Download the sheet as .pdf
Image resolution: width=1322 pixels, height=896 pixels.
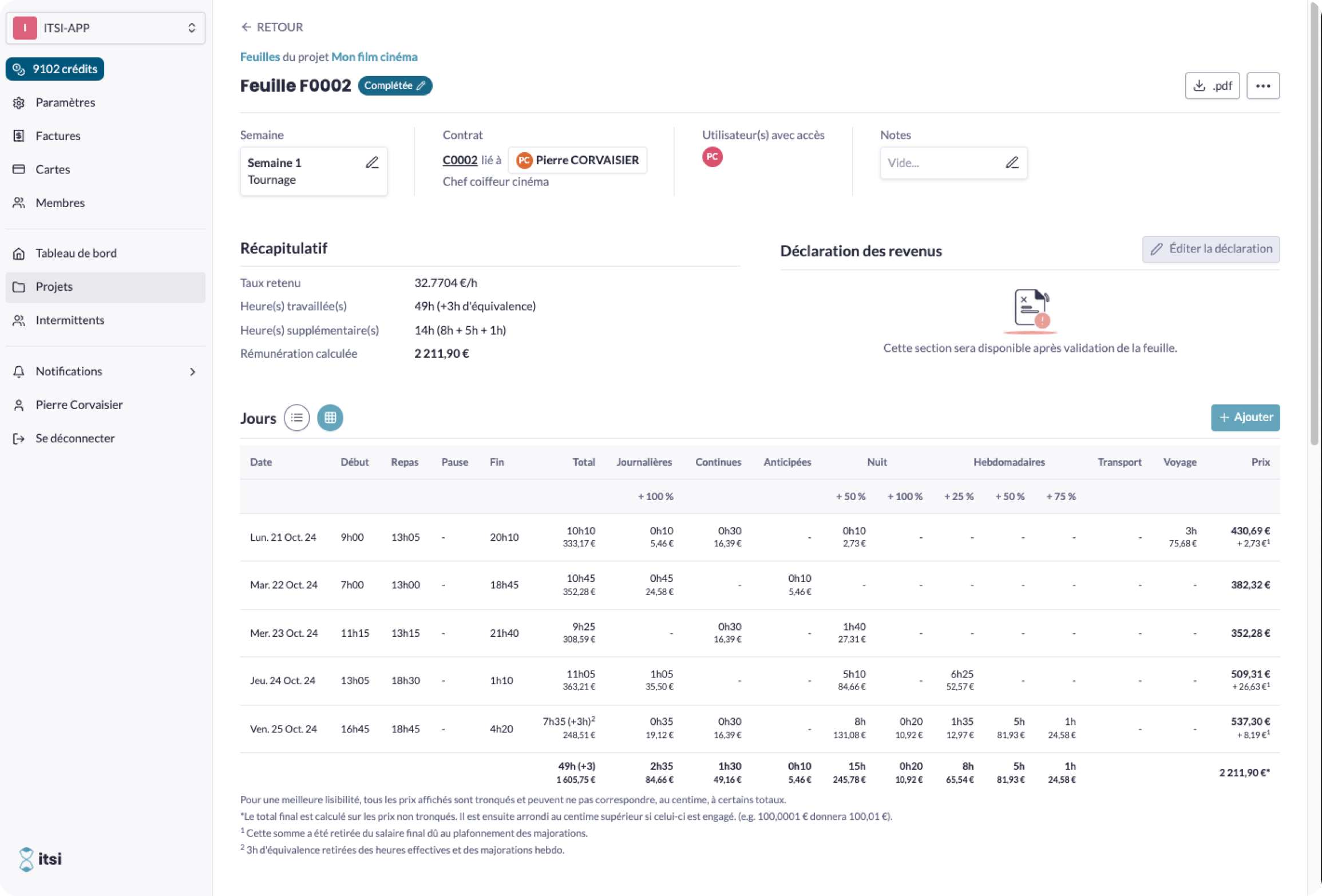click(x=1212, y=86)
